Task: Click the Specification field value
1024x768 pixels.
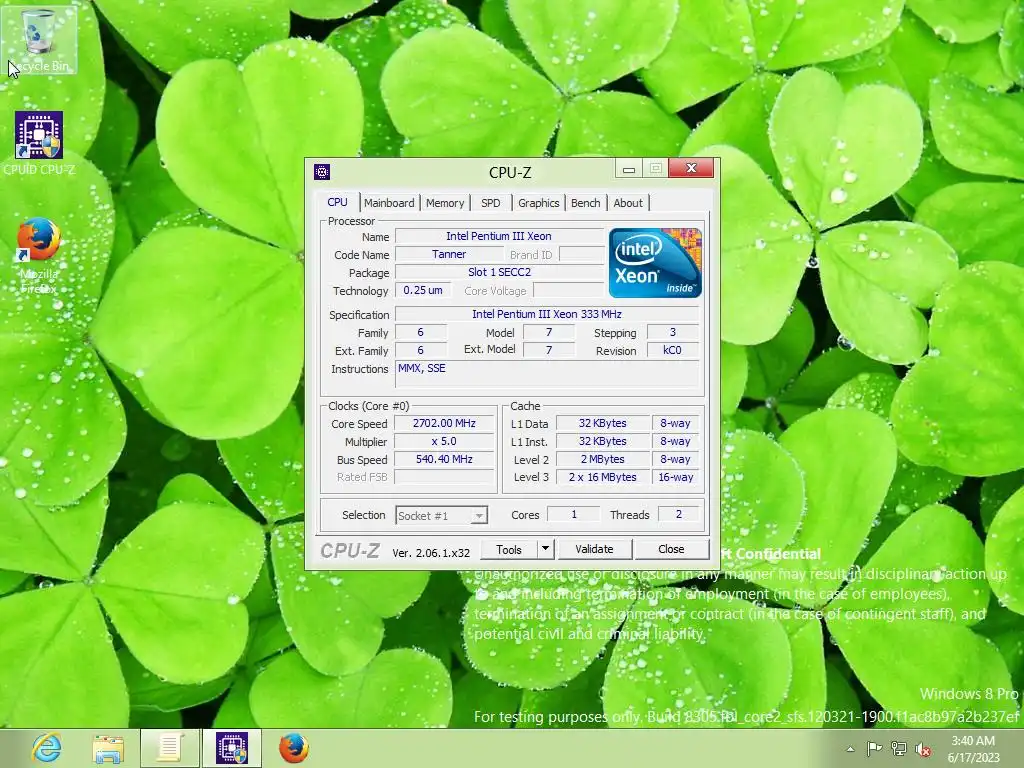Action: [547, 314]
